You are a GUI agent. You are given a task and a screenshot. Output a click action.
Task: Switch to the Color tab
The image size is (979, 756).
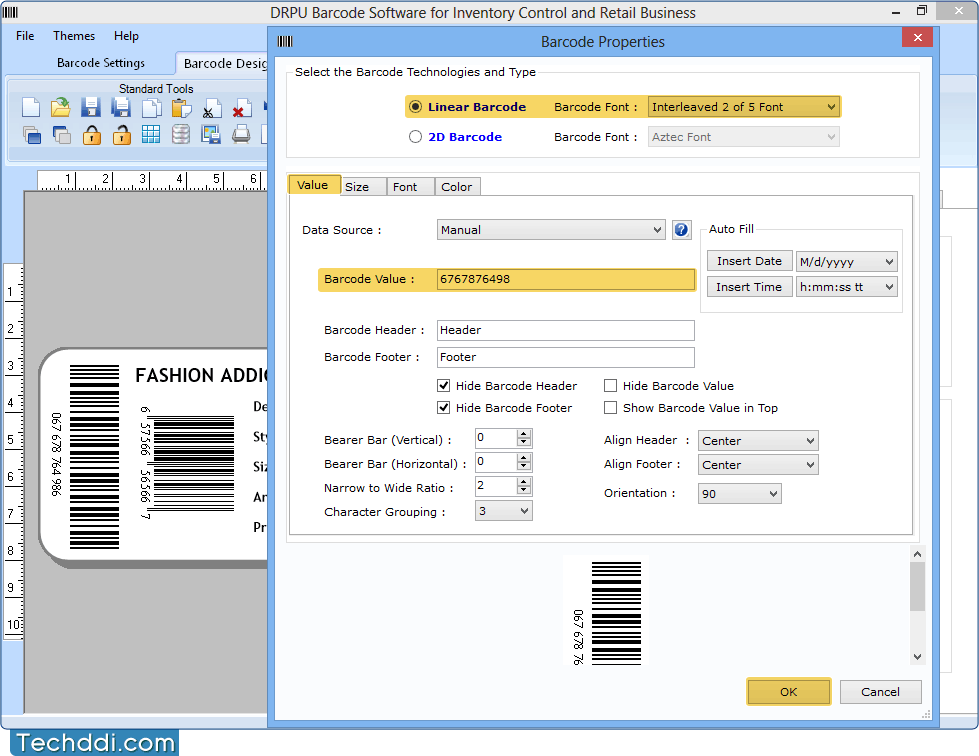[x=457, y=187]
